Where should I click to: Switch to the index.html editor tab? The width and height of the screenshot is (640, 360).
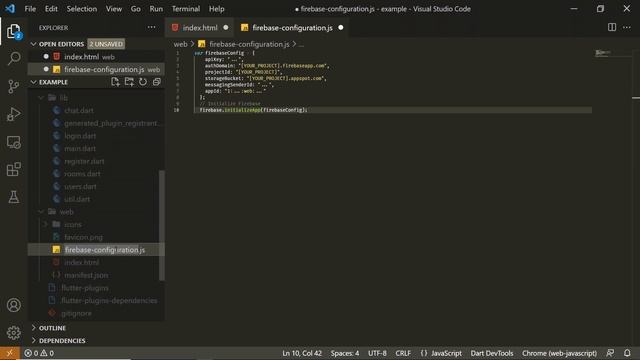click(199, 28)
